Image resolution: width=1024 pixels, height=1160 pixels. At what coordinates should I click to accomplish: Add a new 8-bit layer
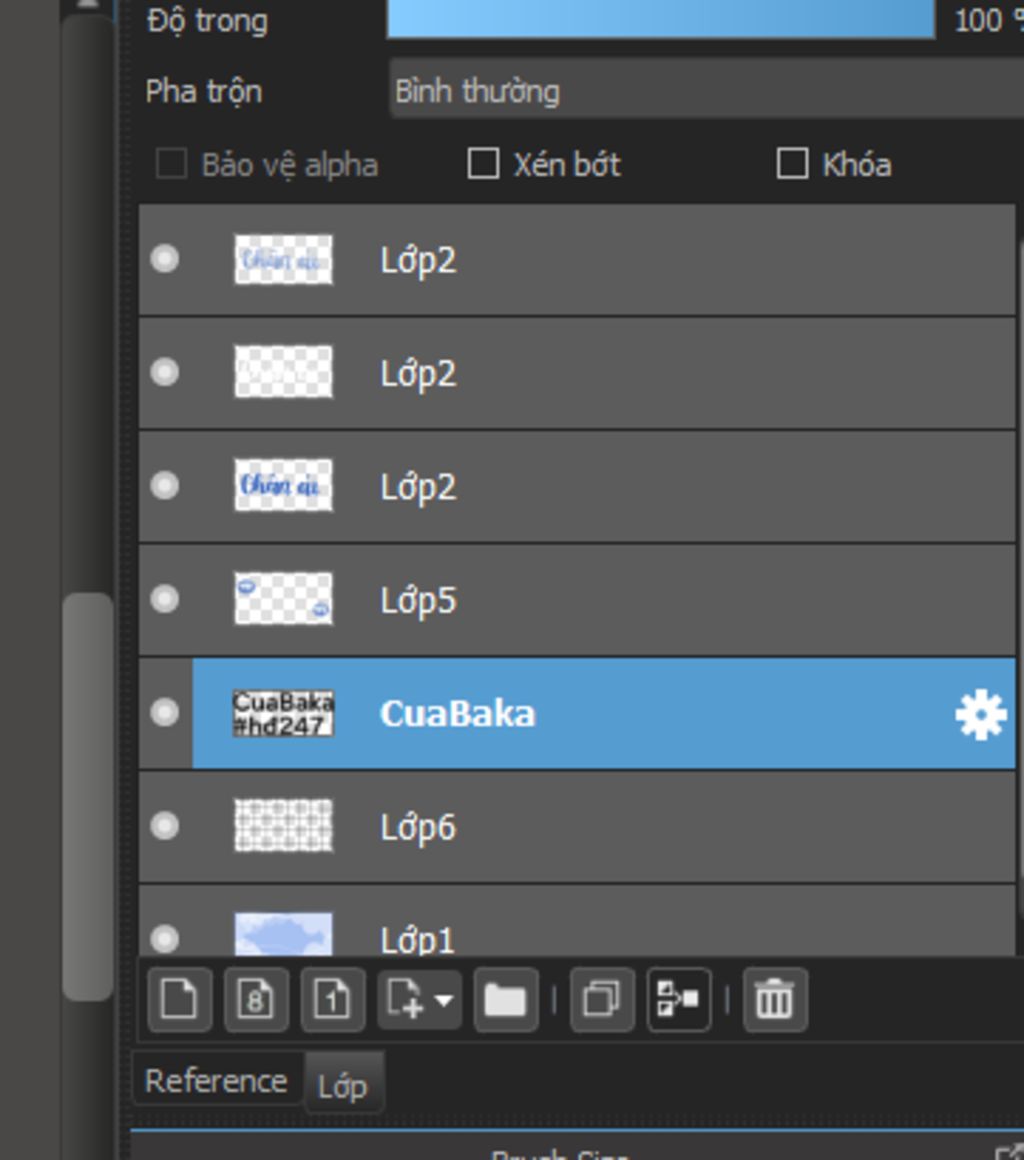click(256, 999)
